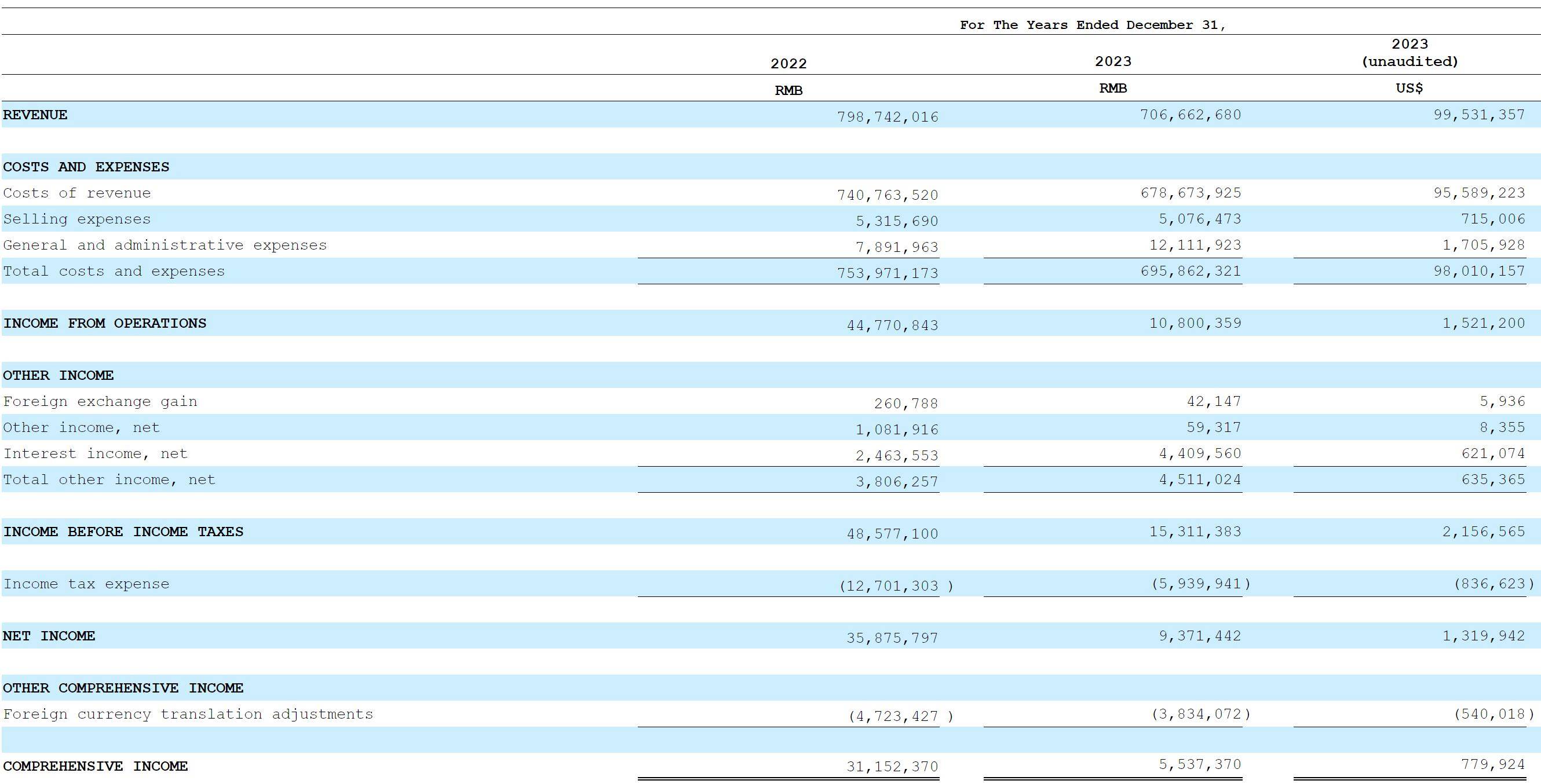Screen dimensions: 1541x784
Task: Click the REVENUE row label
Action: click(x=35, y=115)
